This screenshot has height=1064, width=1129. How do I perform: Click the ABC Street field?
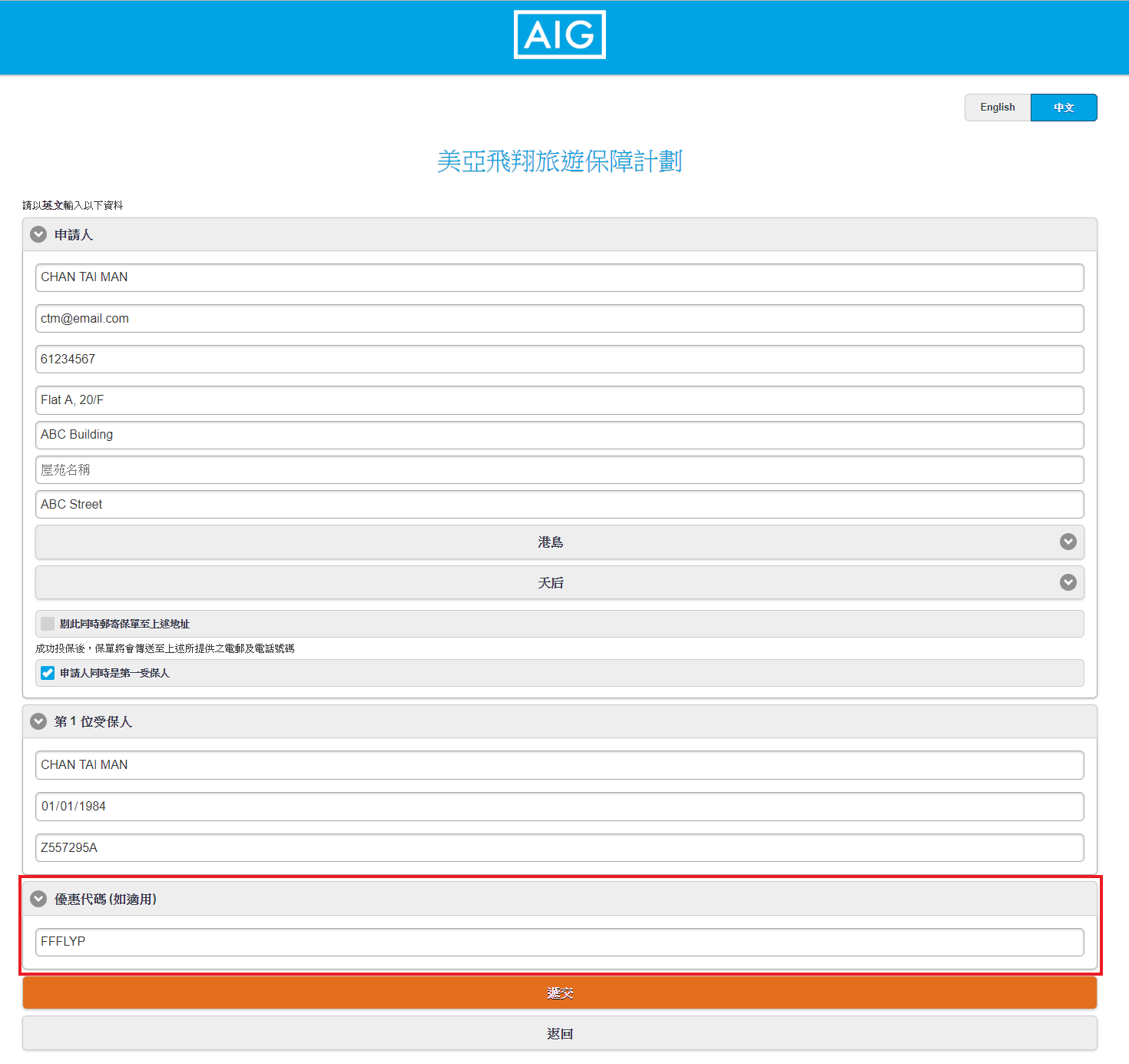coord(559,505)
